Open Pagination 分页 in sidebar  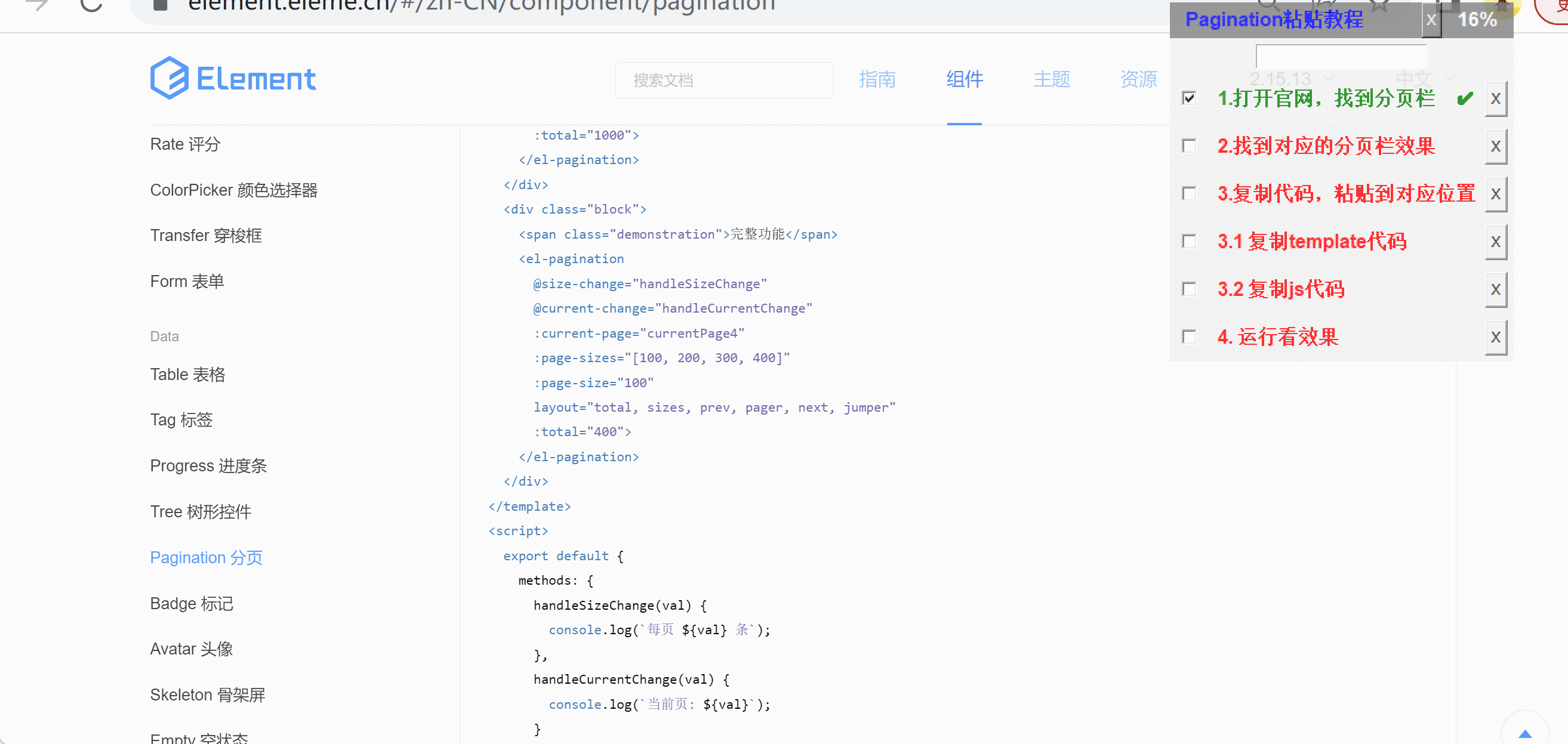pyautogui.click(x=206, y=558)
